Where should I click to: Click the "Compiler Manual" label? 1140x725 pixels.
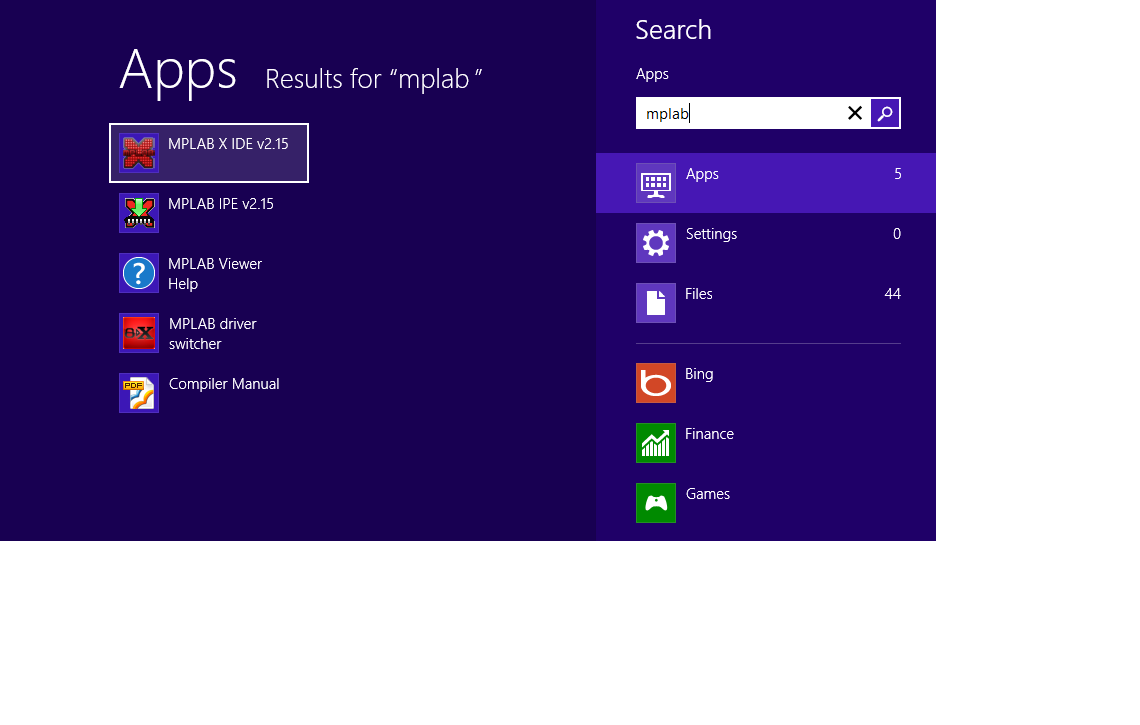[x=224, y=384]
